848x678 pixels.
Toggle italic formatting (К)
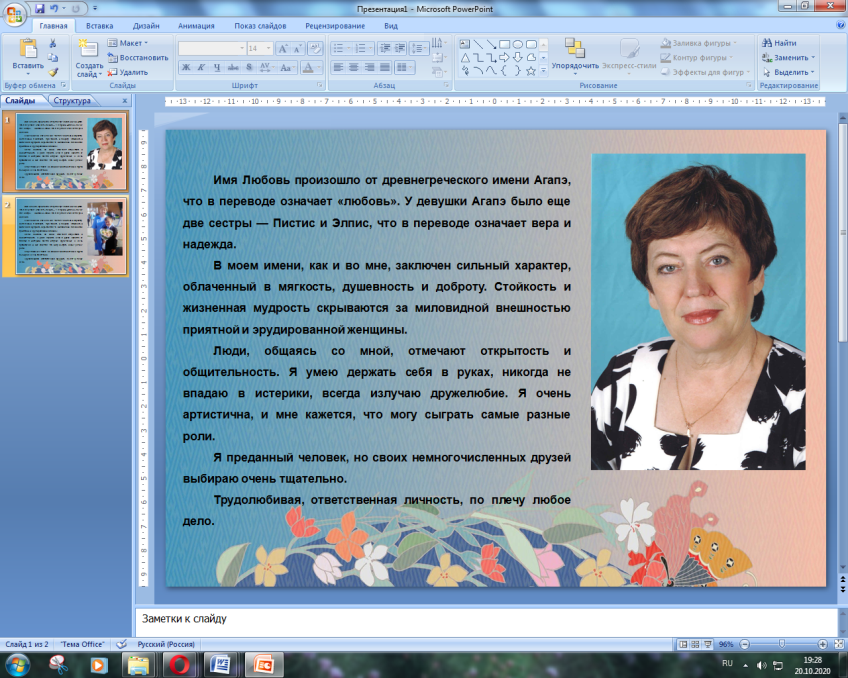click(x=201, y=67)
